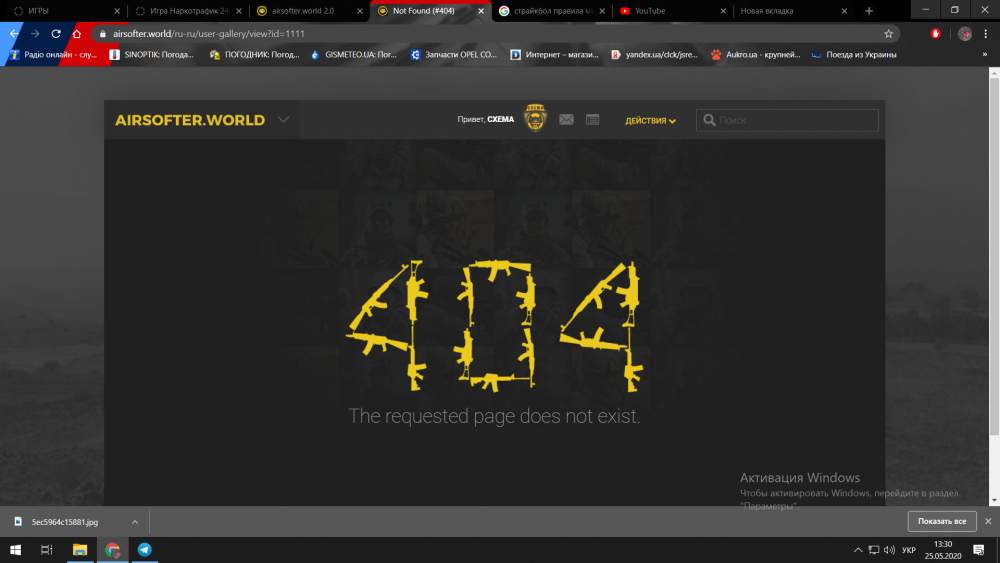Click the УКР language indicator
Screen dimensions: 1000x563
(909, 550)
